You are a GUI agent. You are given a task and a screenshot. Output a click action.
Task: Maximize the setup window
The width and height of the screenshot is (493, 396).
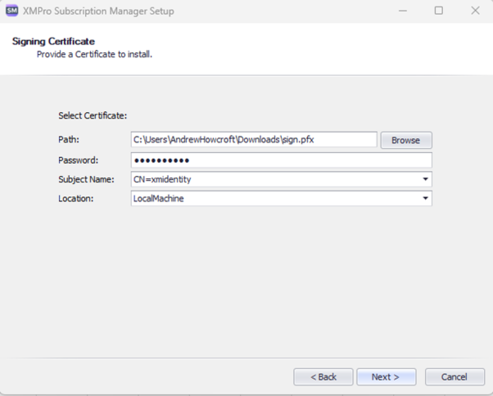pyautogui.click(x=439, y=11)
